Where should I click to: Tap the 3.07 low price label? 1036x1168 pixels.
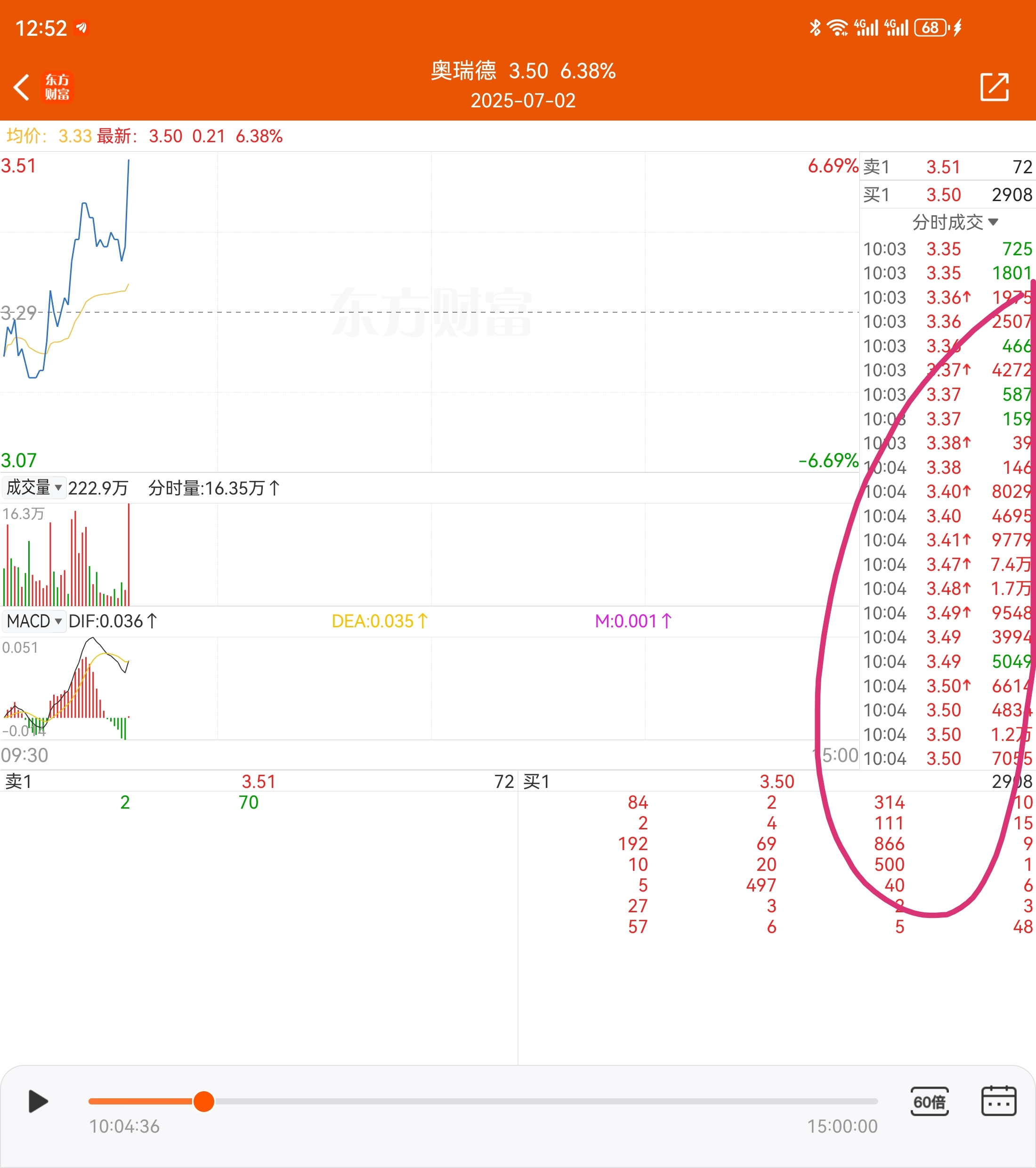(18, 460)
